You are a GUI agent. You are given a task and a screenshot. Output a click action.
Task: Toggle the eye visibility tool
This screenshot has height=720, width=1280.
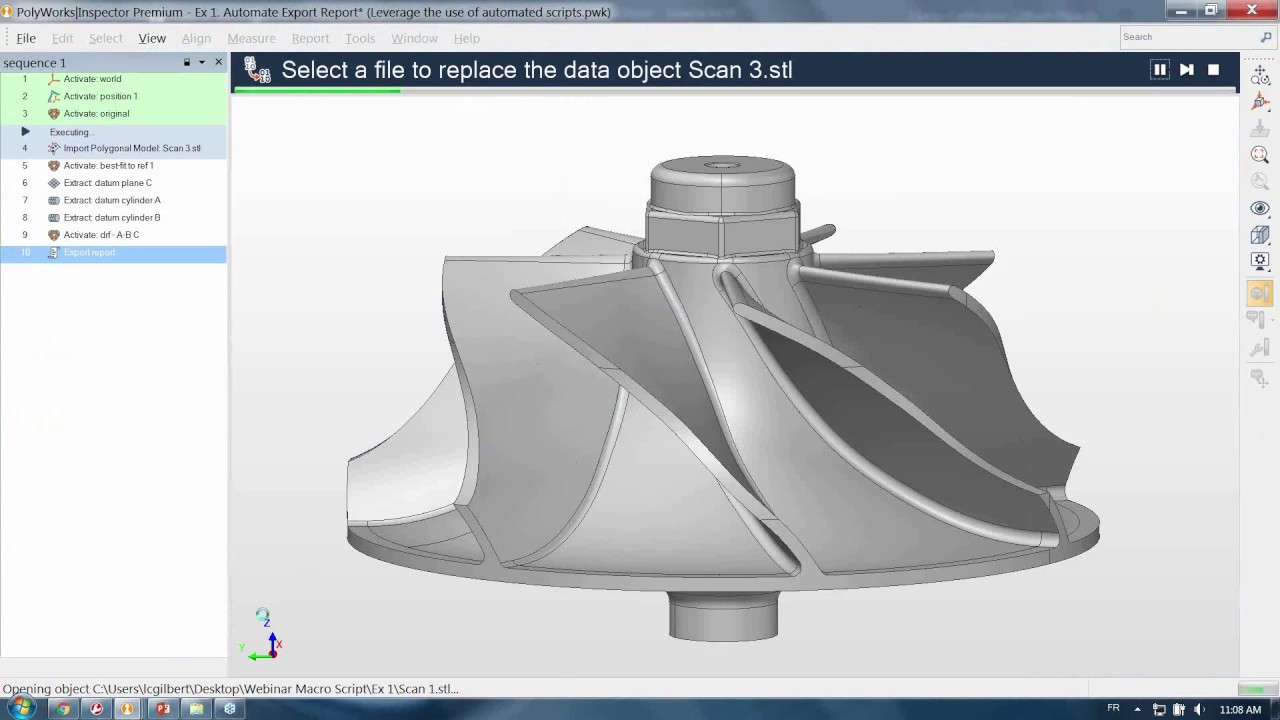1260,208
